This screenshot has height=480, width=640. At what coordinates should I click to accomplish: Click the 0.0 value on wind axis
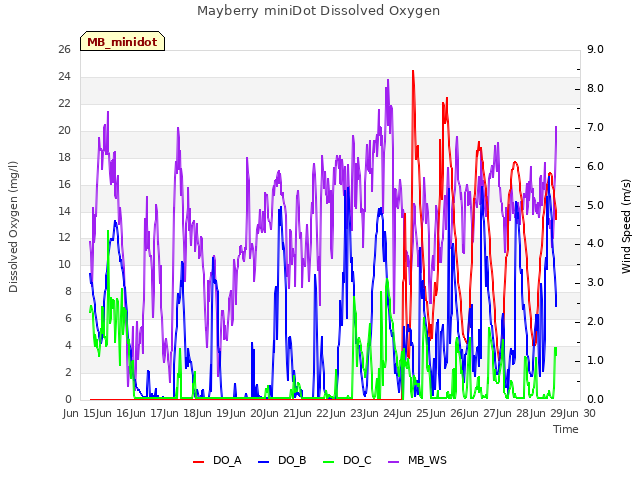click(595, 400)
